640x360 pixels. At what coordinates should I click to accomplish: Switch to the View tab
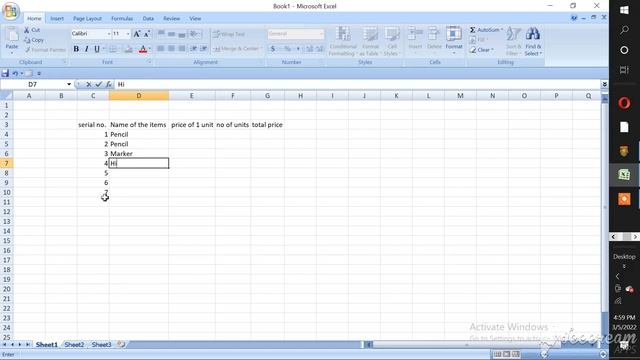[x=195, y=19]
